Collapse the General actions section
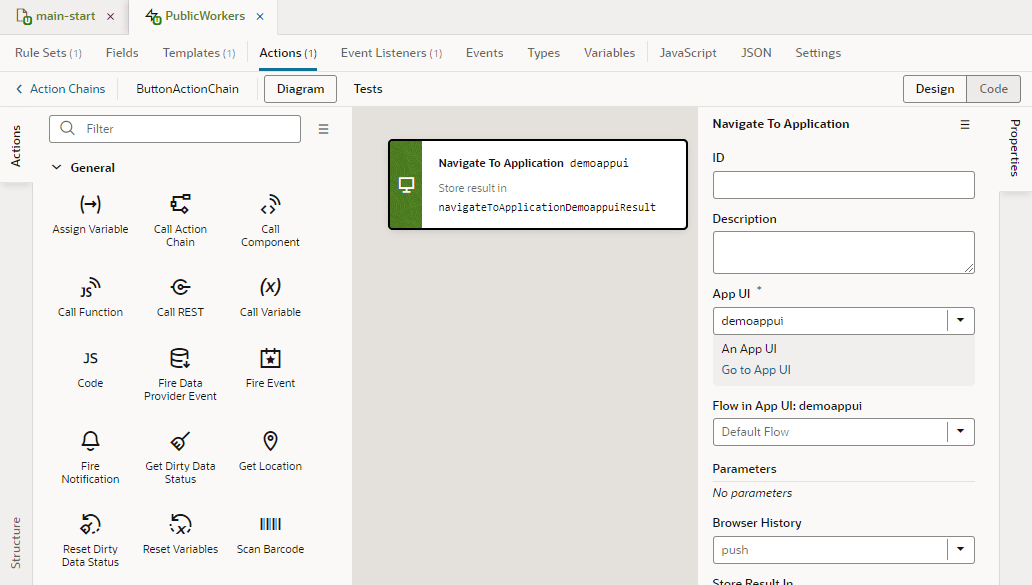Screen dimensions: 1032x585 tap(56, 167)
